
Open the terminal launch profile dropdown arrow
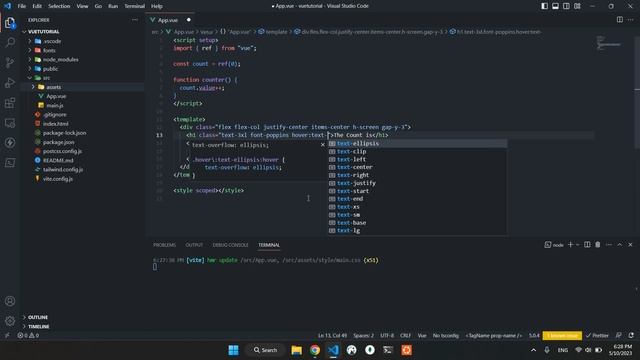point(578,245)
